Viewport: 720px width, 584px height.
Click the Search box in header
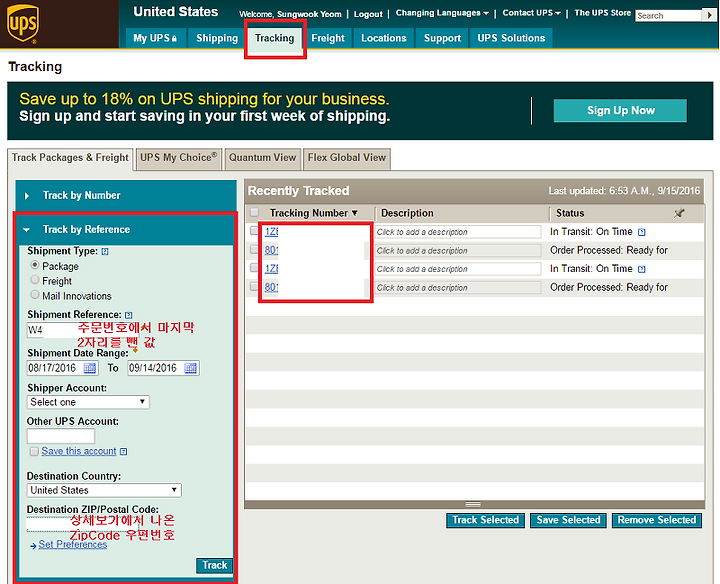(x=669, y=16)
